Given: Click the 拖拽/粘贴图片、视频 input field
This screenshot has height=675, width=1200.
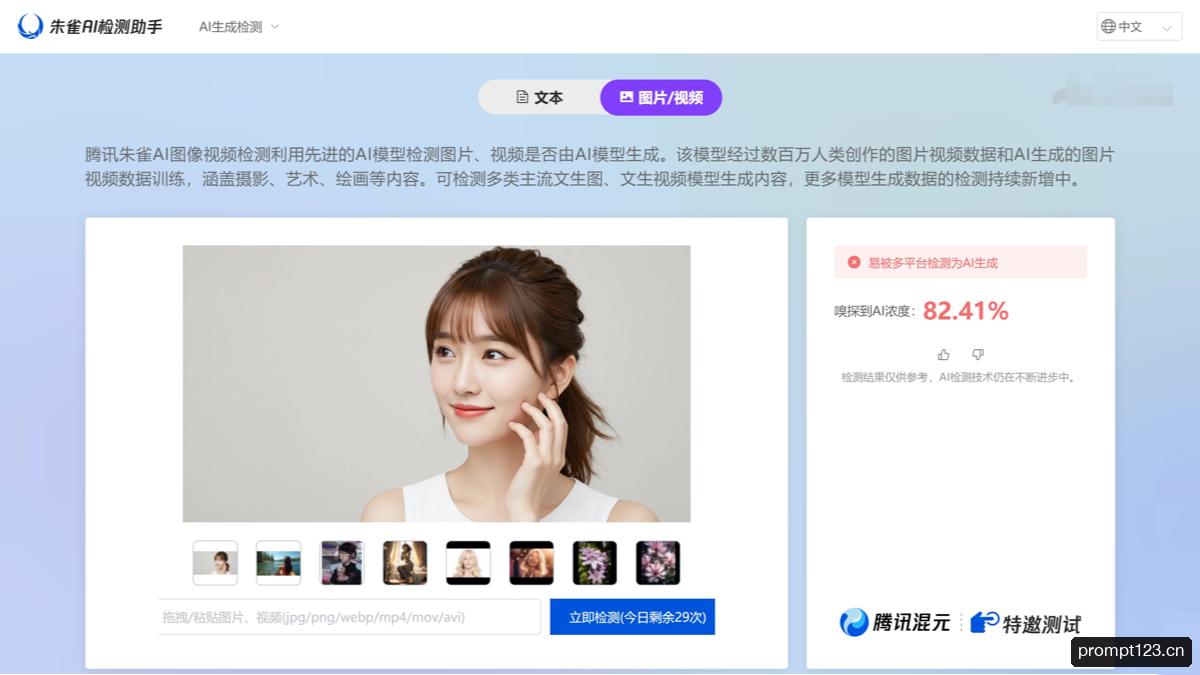Looking at the screenshot, I should click(349, 617).
